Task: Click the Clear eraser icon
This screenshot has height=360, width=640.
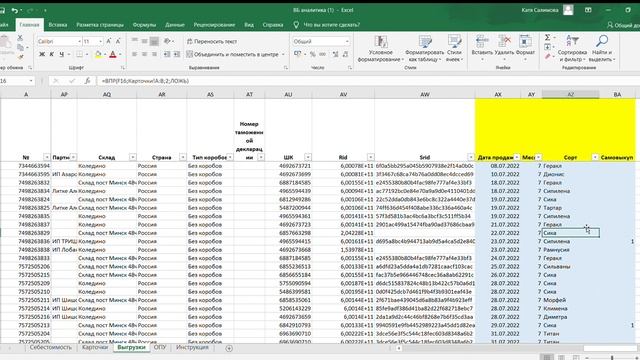Action: [x=547, y=56]
